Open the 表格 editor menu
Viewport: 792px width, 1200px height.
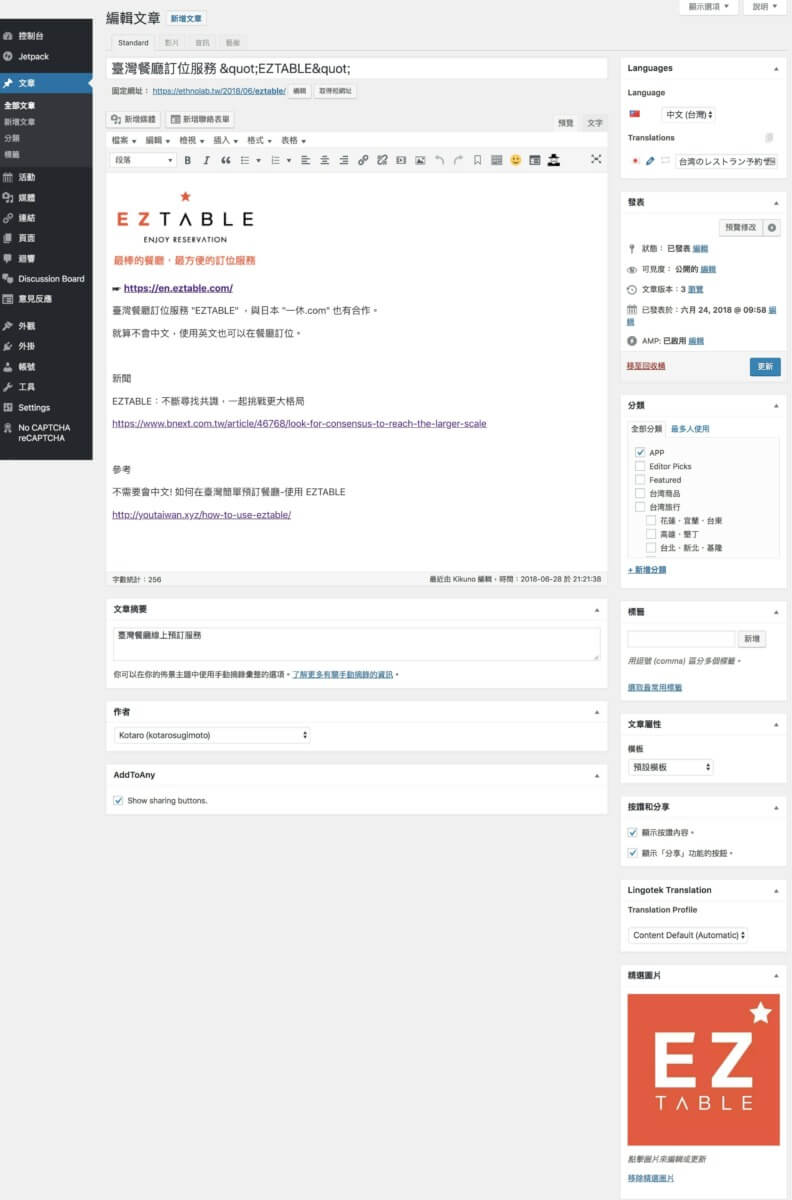(x=293, y=141)
